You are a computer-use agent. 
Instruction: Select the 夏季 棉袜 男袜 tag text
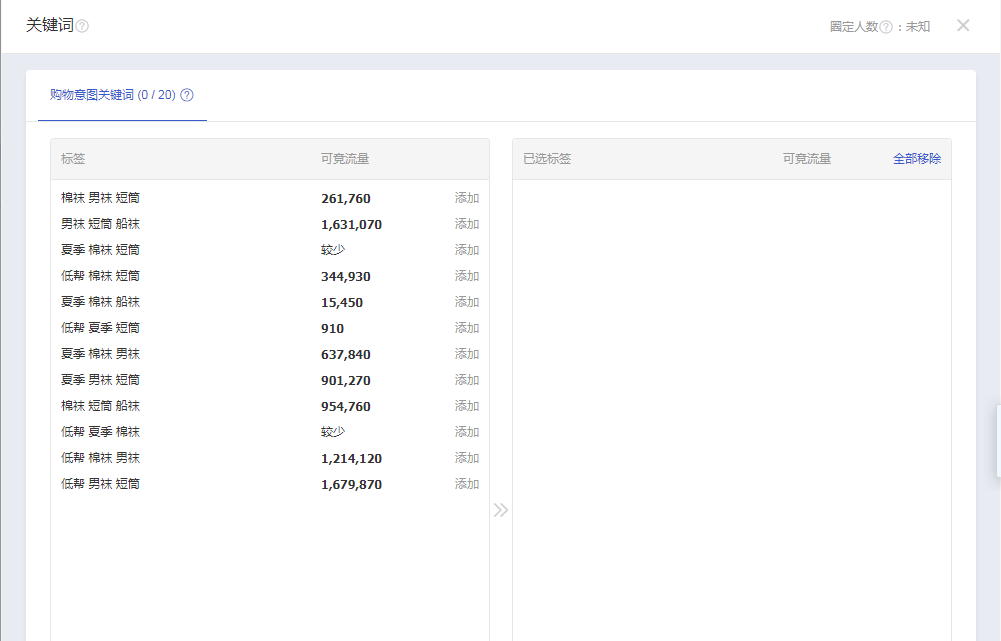point(100,354)
